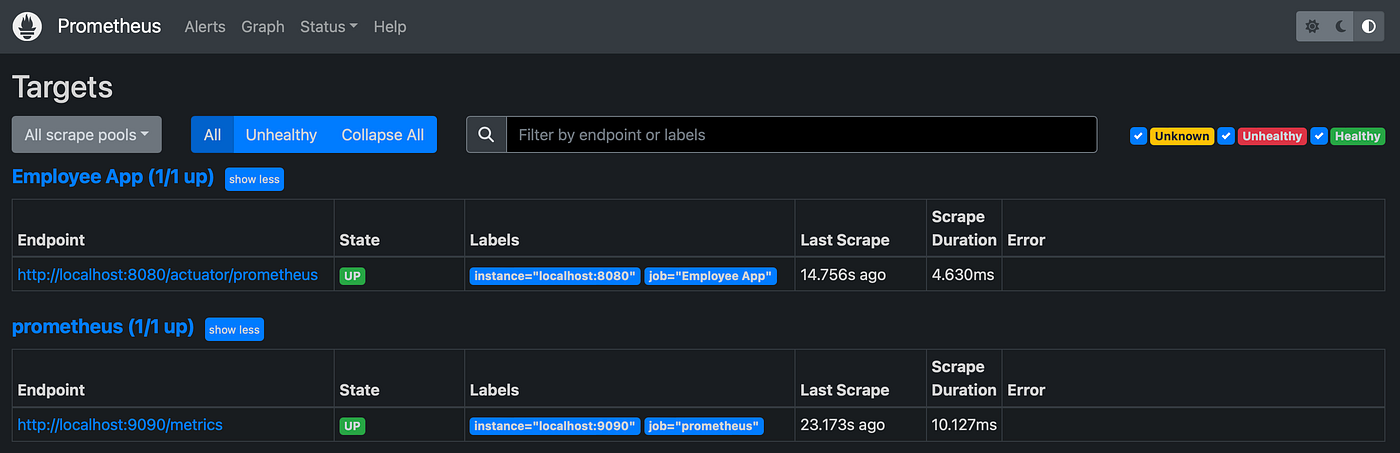1400x453 pixels.
Task: Open the All scrape pools dropdown
Action: pos(86,135)
